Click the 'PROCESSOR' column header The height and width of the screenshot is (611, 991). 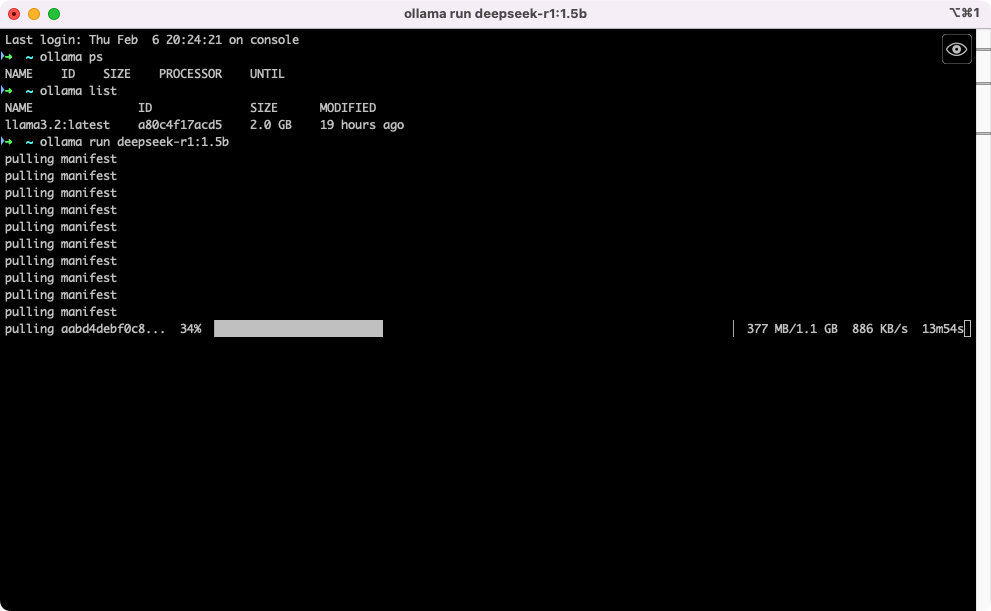pos(190,74)
